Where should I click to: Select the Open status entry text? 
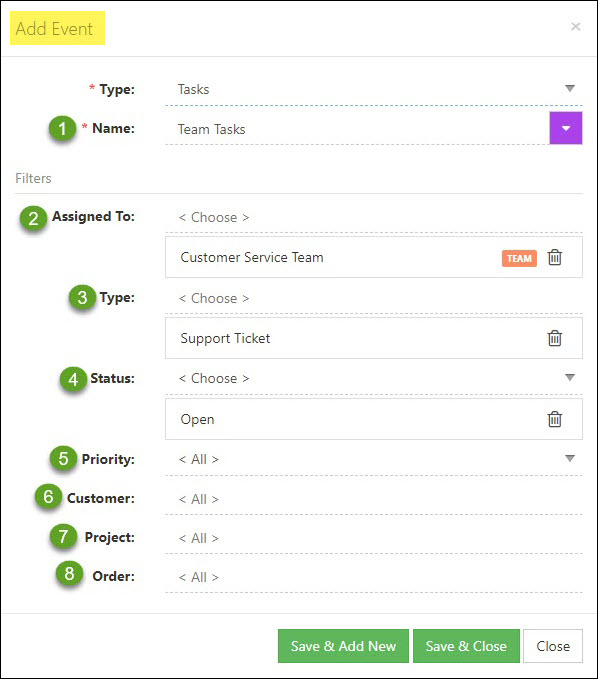(197, 419)
